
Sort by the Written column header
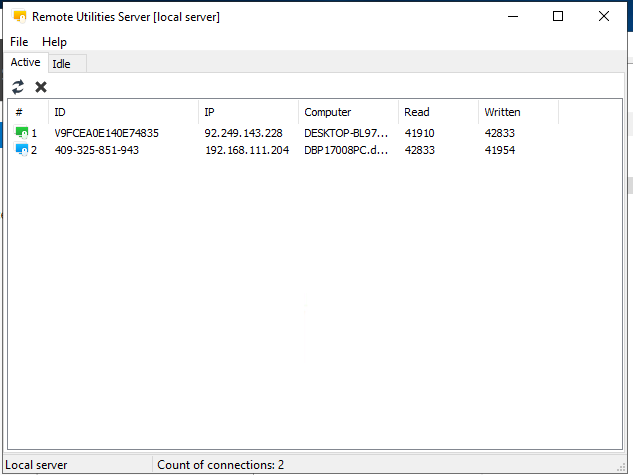pyautogui.click(x=517, y=112)
